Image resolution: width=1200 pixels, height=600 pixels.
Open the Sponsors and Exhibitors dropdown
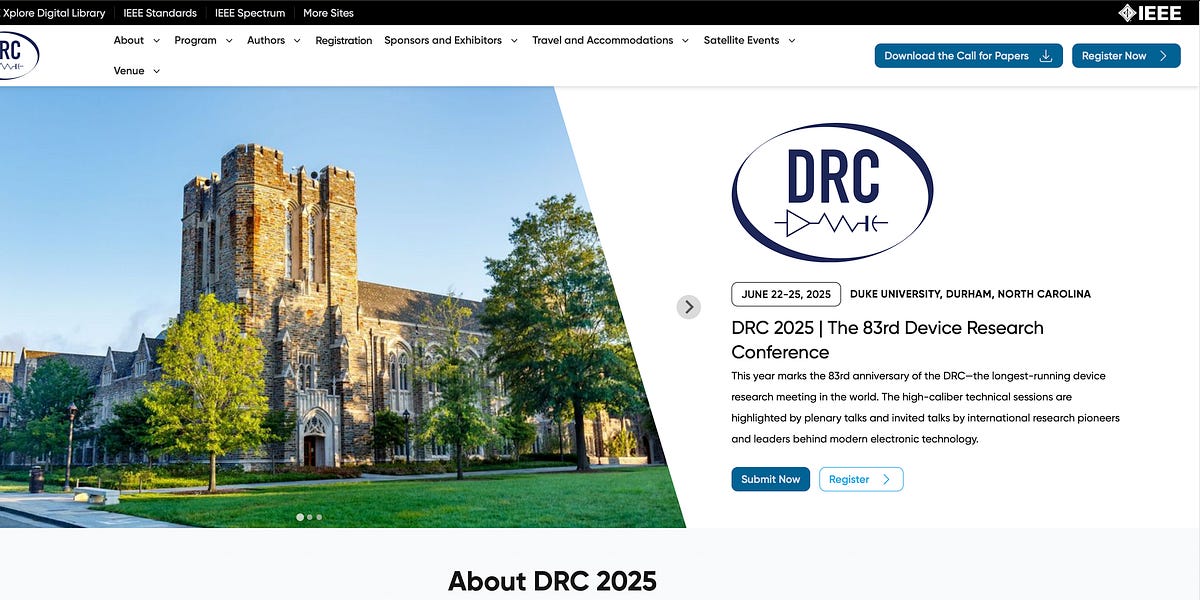click(442, 40)
